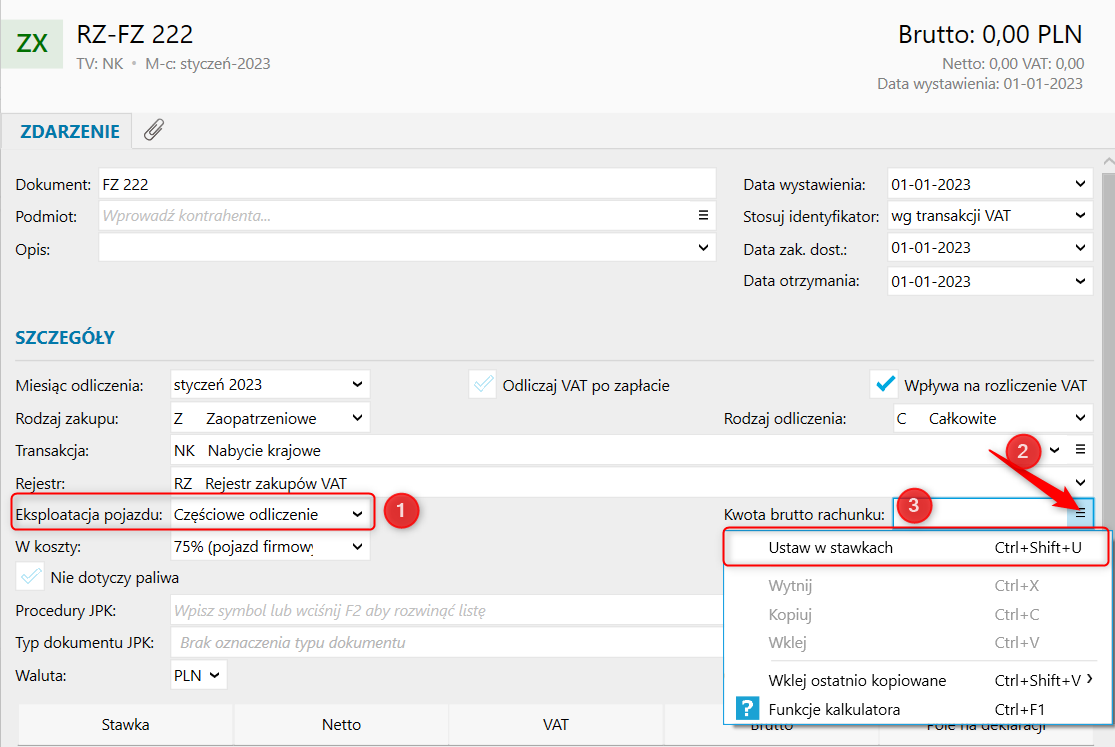Click the Procedury JPK input field
This screenshot has width=1115, height=747.
(445, 611)
